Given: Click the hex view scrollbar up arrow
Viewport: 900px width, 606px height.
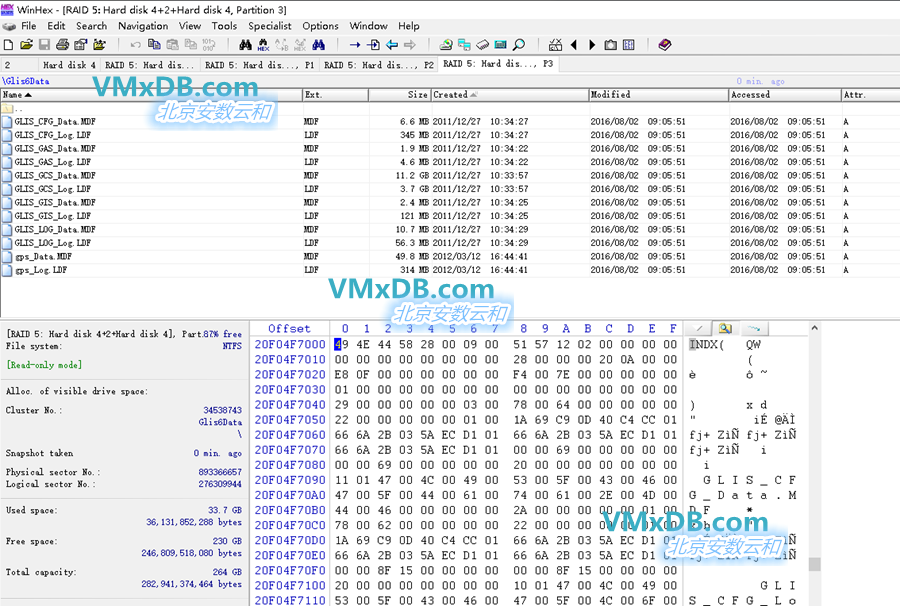Looking at the screenshot, I should click(814, 328).
